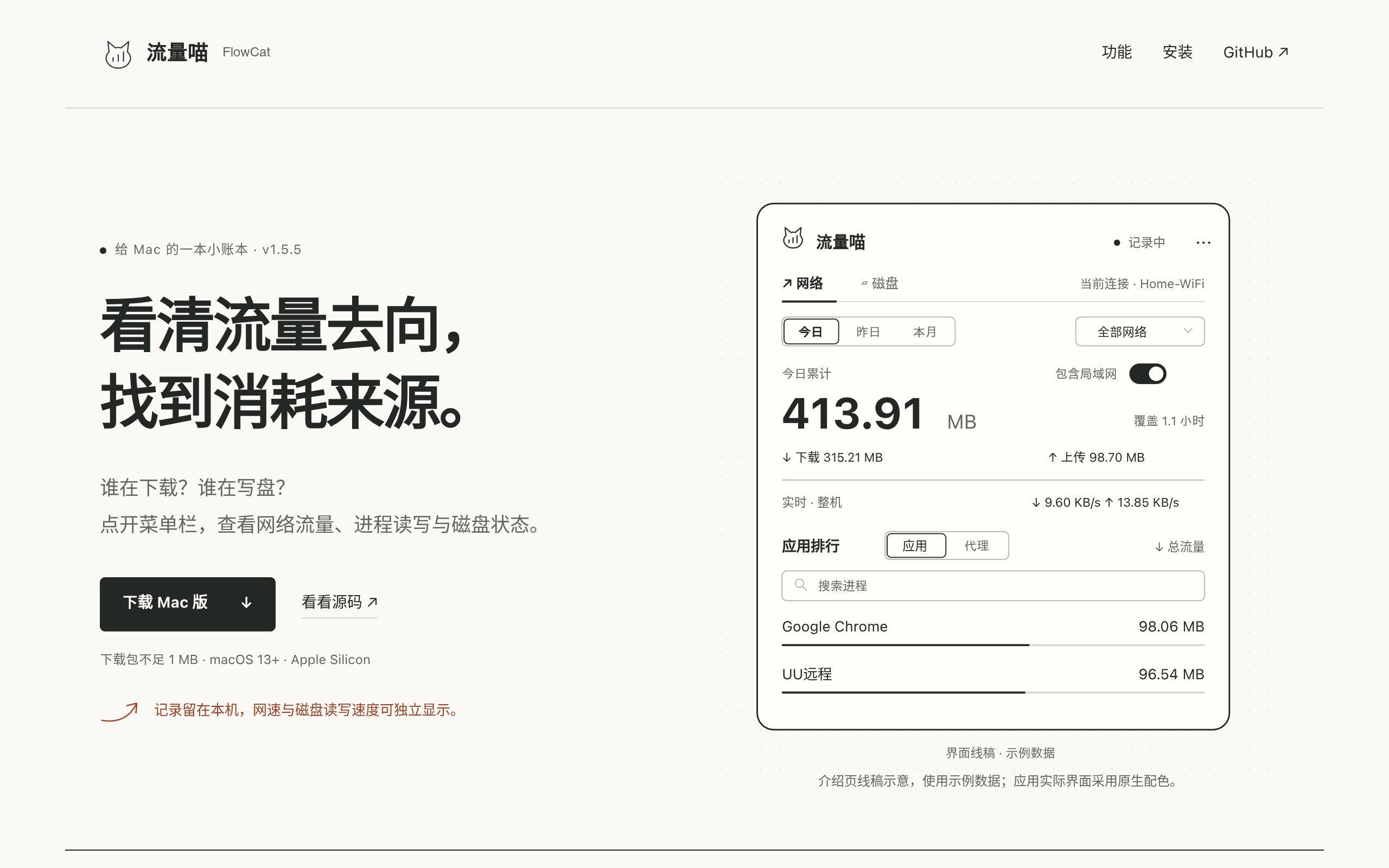Select the 本月 time range

coord(924,332)
